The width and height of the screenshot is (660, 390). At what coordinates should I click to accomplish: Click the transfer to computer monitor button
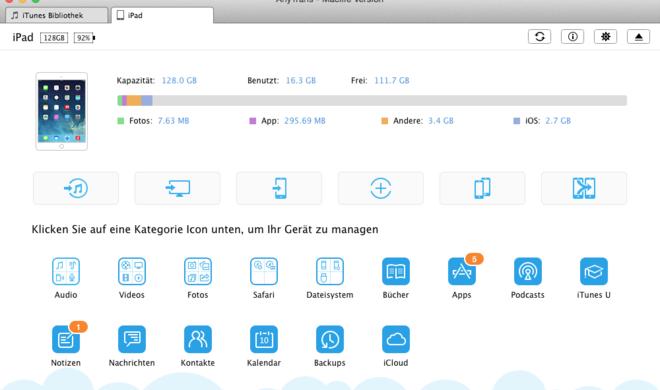tap(178, 188)
